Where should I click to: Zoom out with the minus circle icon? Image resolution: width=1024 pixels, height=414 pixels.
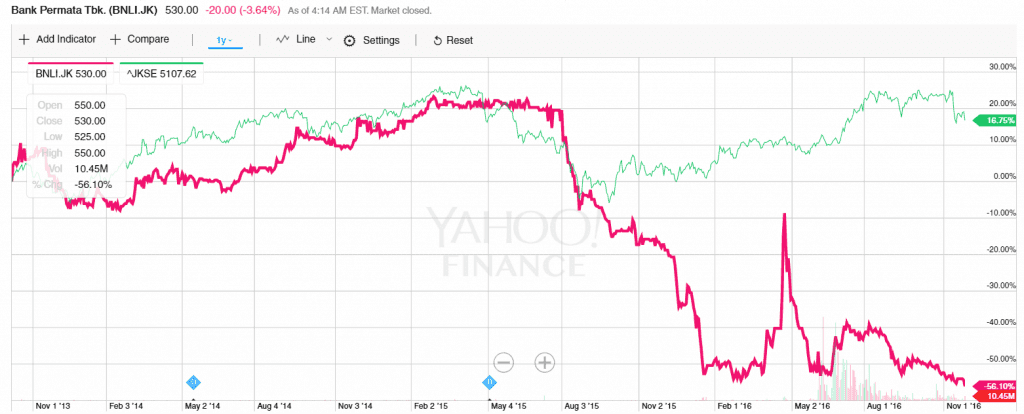pyautogui.click(x=503, y=362)
